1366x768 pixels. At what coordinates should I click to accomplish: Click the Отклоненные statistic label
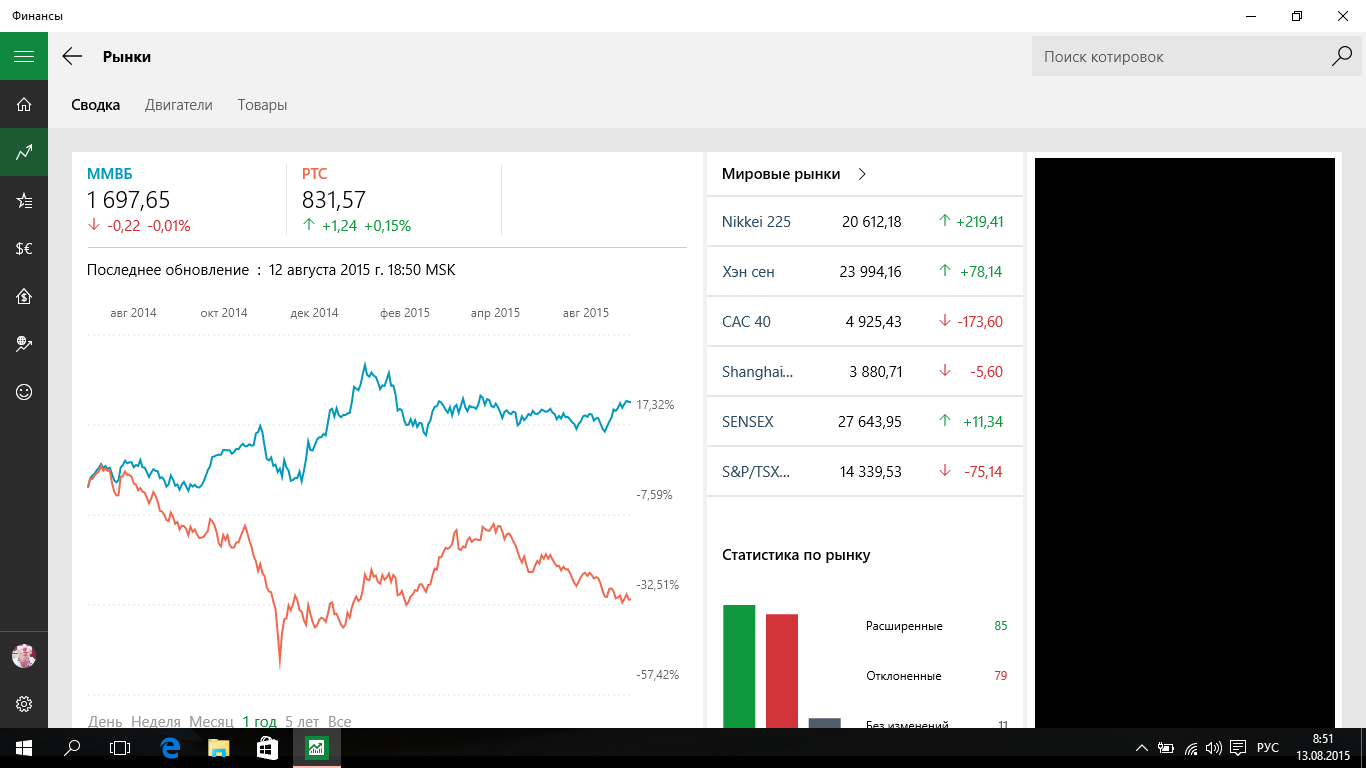pos(904,676)
